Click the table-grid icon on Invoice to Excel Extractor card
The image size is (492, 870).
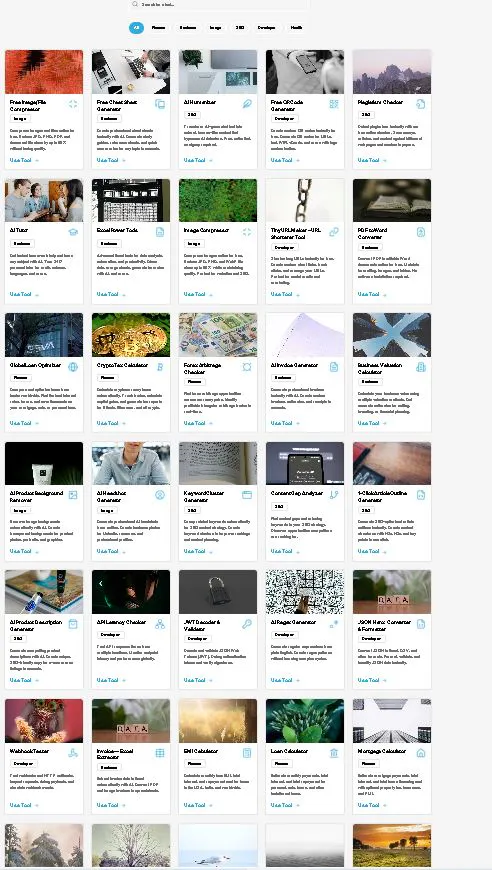pos(160,753)
